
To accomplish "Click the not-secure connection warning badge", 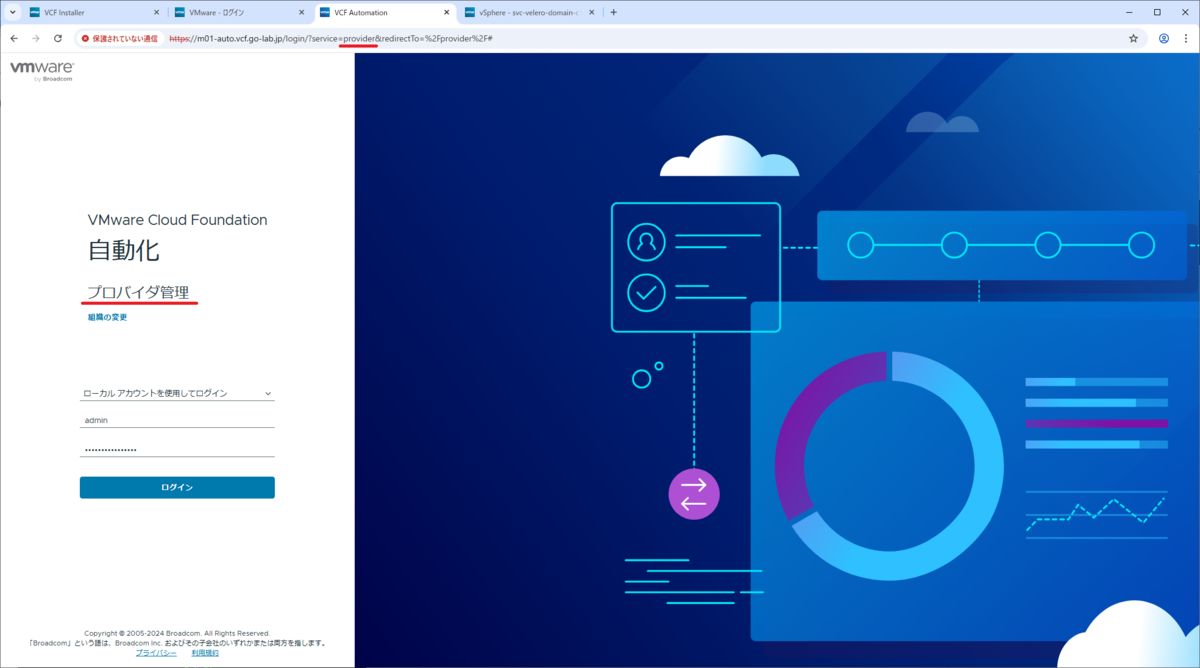I will [120, 38].
